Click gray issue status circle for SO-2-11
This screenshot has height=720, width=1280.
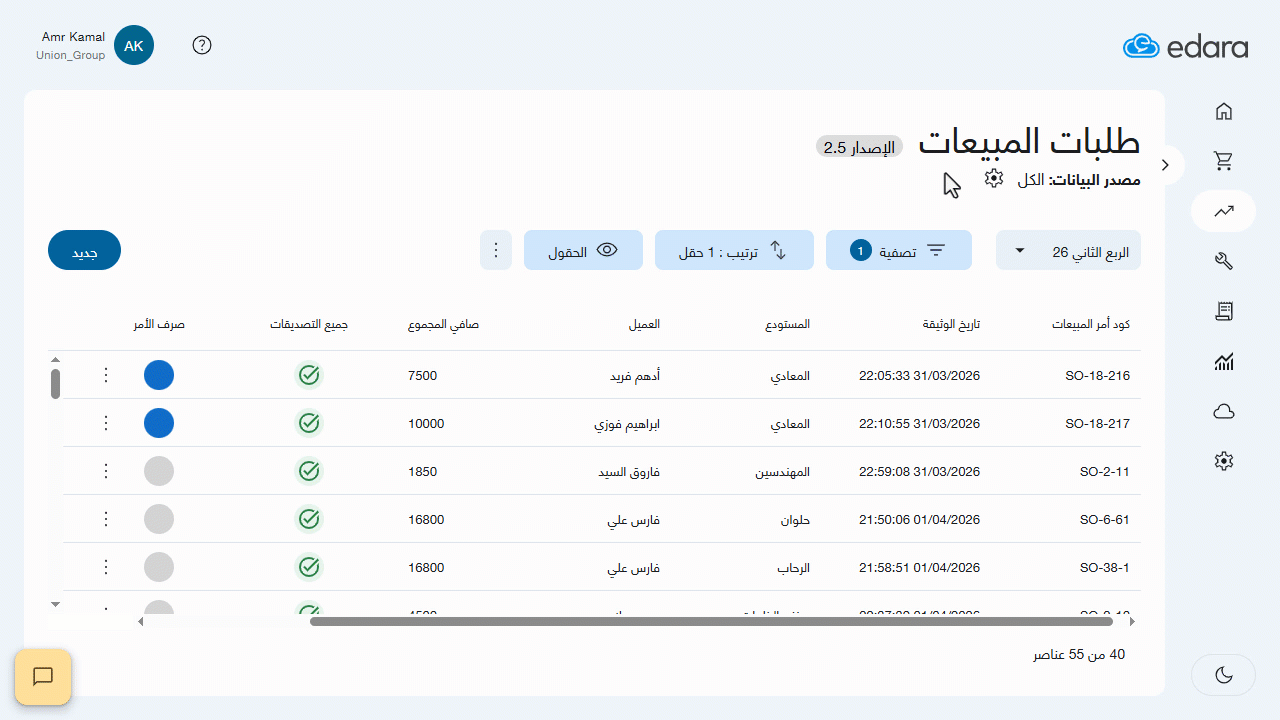pyautogui.click(x=159, y=471)
